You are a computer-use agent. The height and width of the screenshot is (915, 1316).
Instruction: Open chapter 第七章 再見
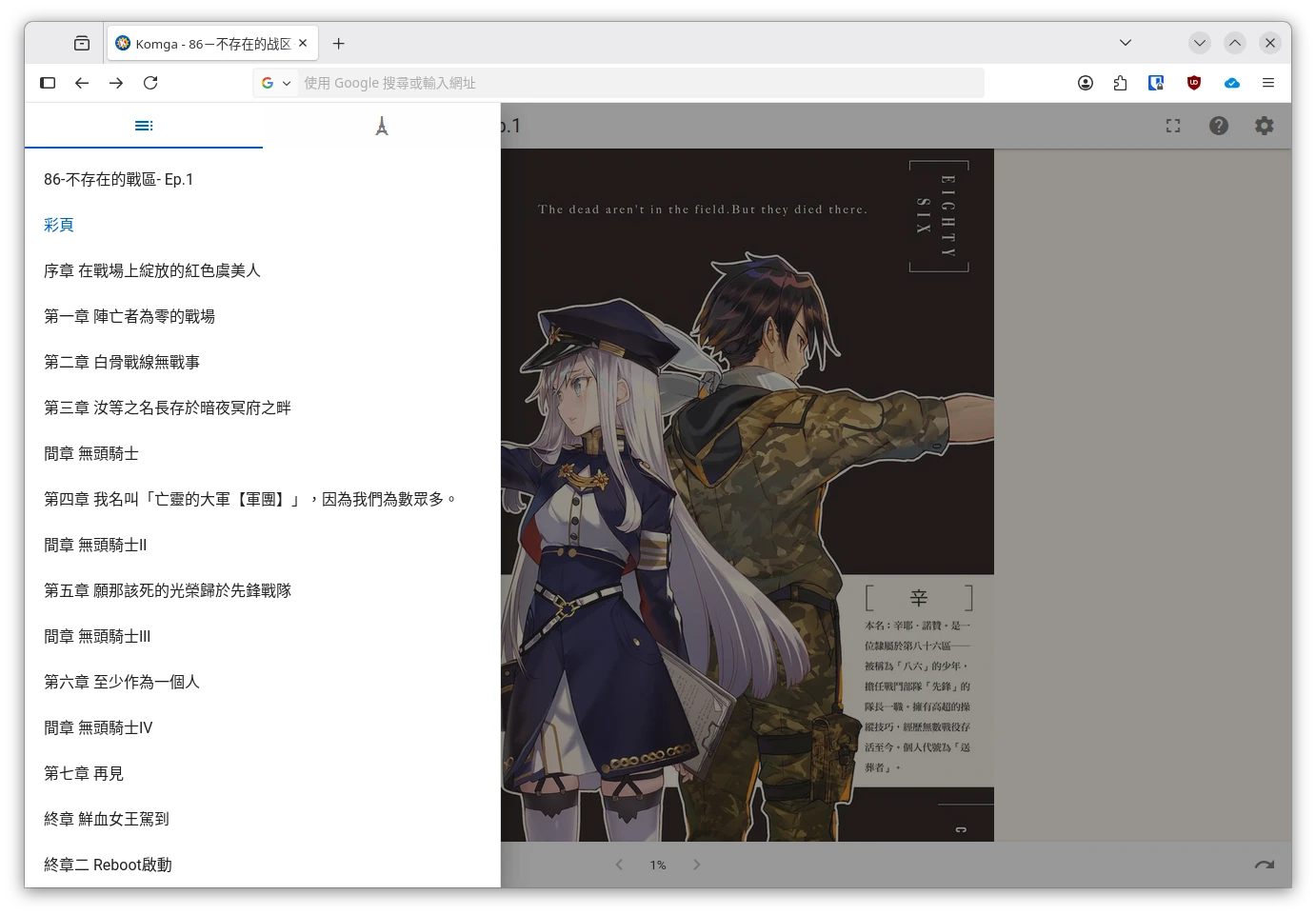point(84,773)
